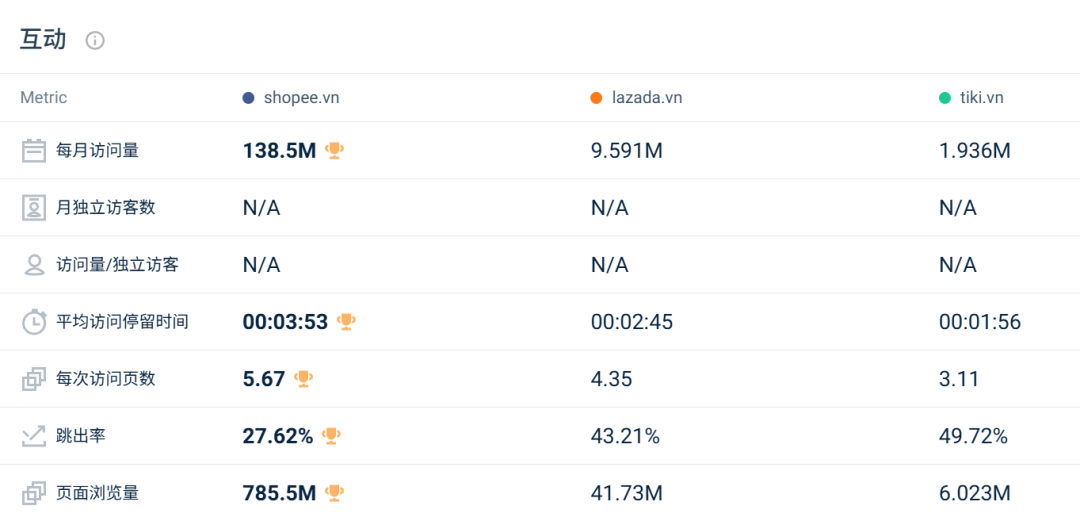Viewport: 1080px width, 517px height.
Task: Click the pages icon for 每次访问页数
Action: point(34,379)
